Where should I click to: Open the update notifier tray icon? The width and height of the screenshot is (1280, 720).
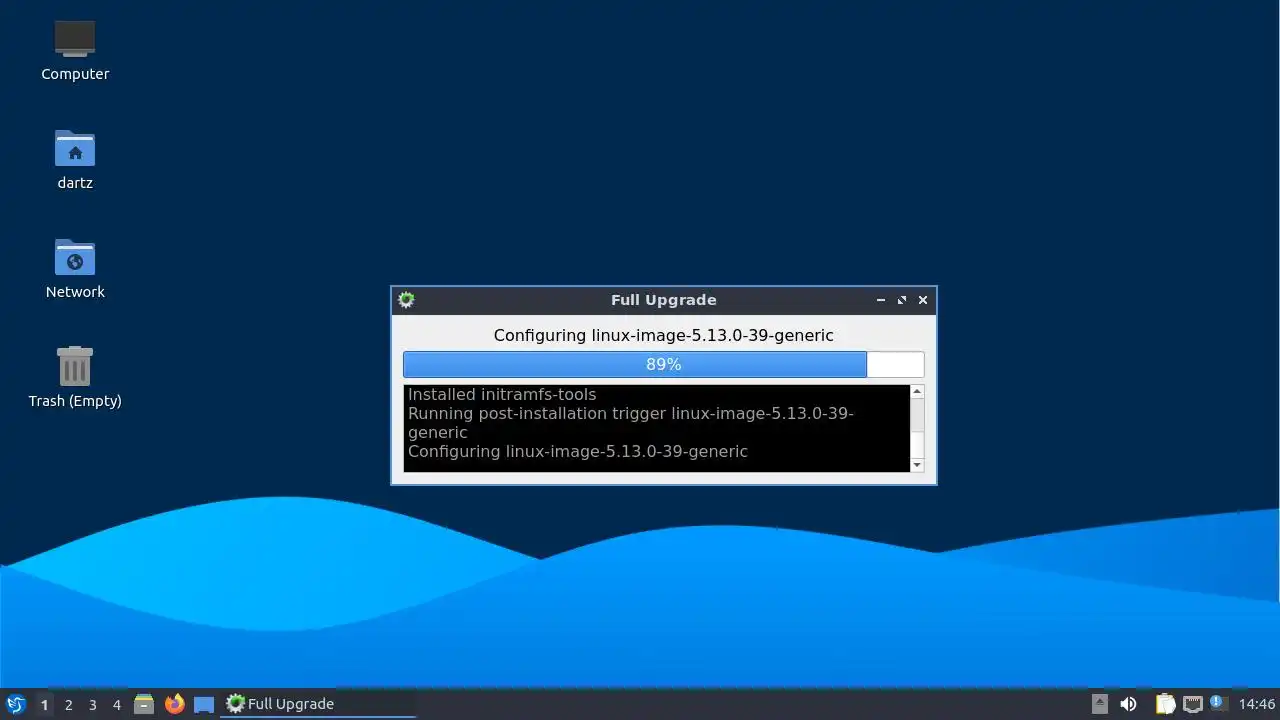pos(1217,702)
